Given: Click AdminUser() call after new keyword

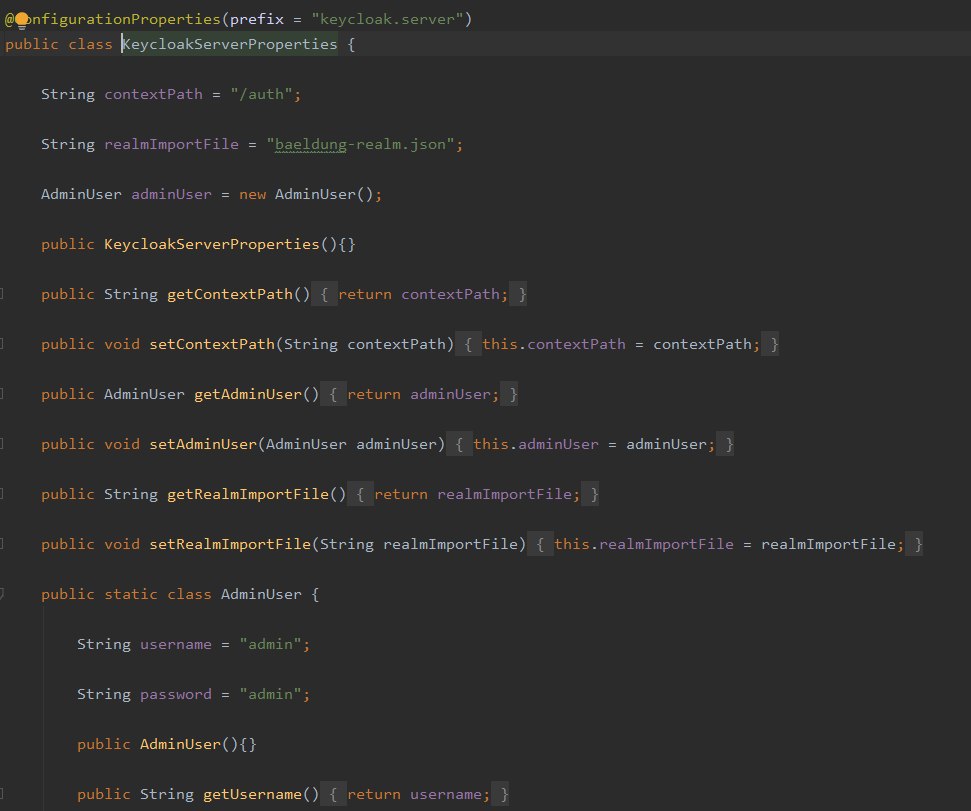Looking at the screenshot, I should pos(324,194).
